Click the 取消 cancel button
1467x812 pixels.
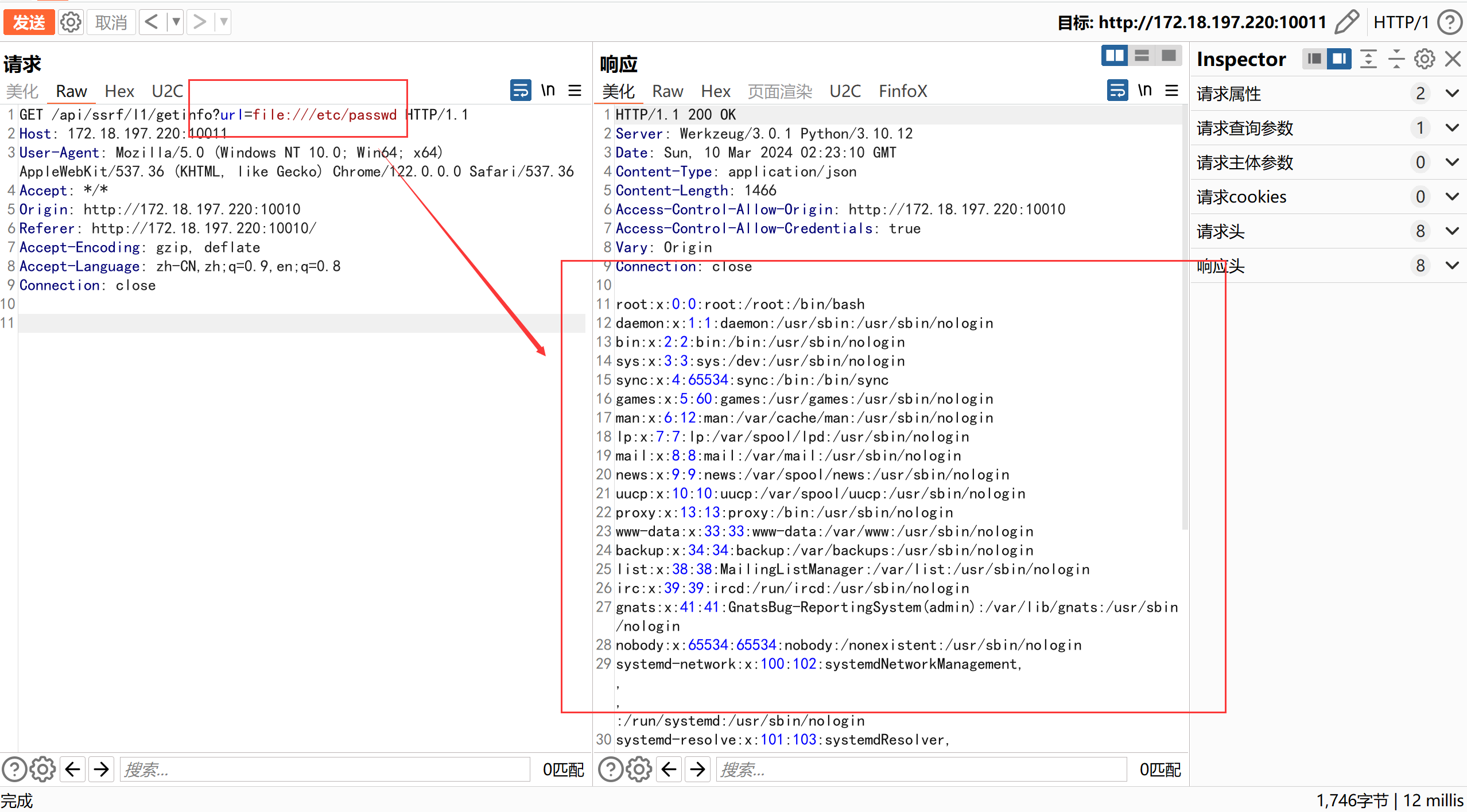(111, 22)
